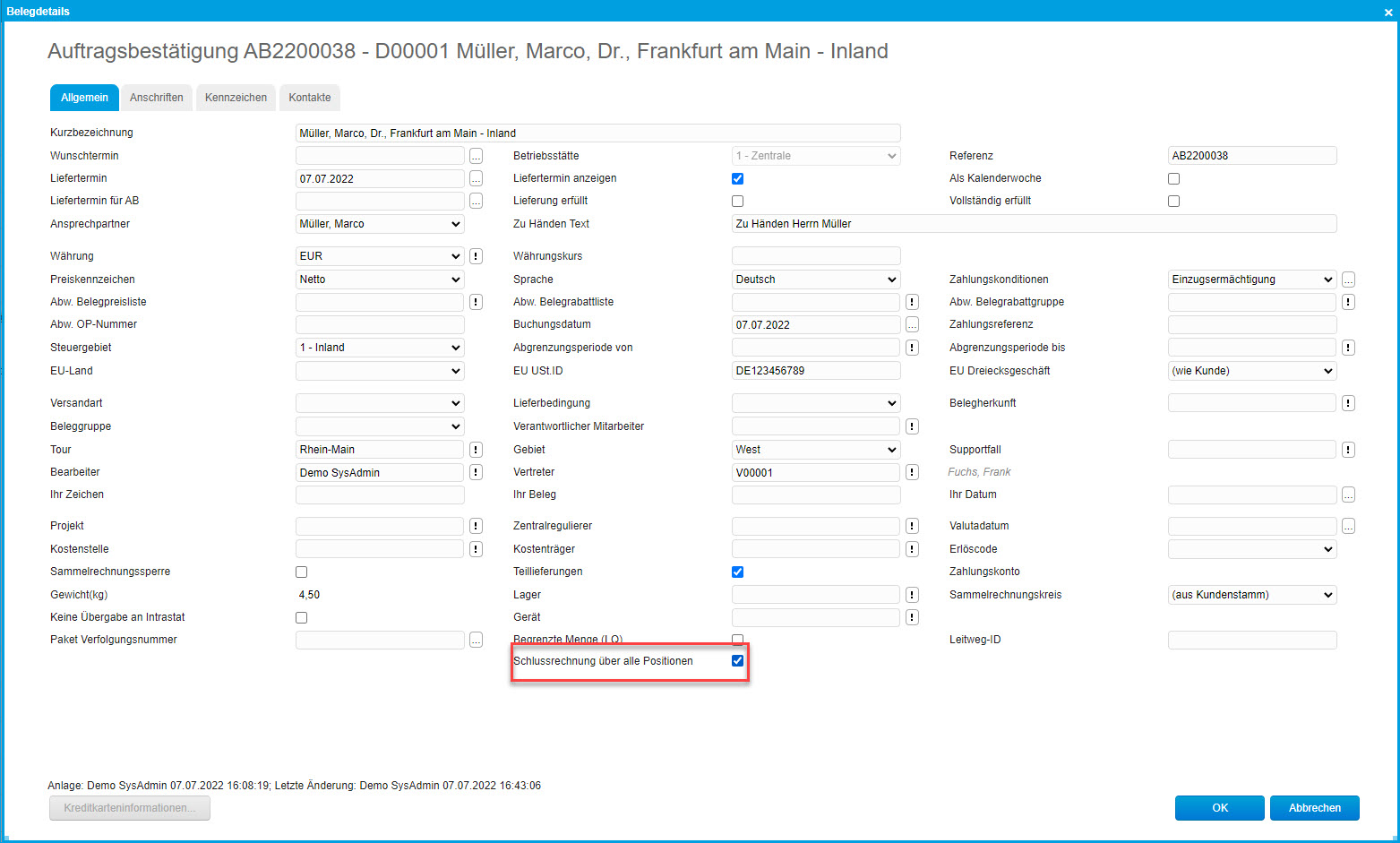The width and height of the screenshot is (1400, 843).
Task: Open the Zahlungskonditionen Einzugsermächtigung dropdown
Action: [x=1252, y=280]
